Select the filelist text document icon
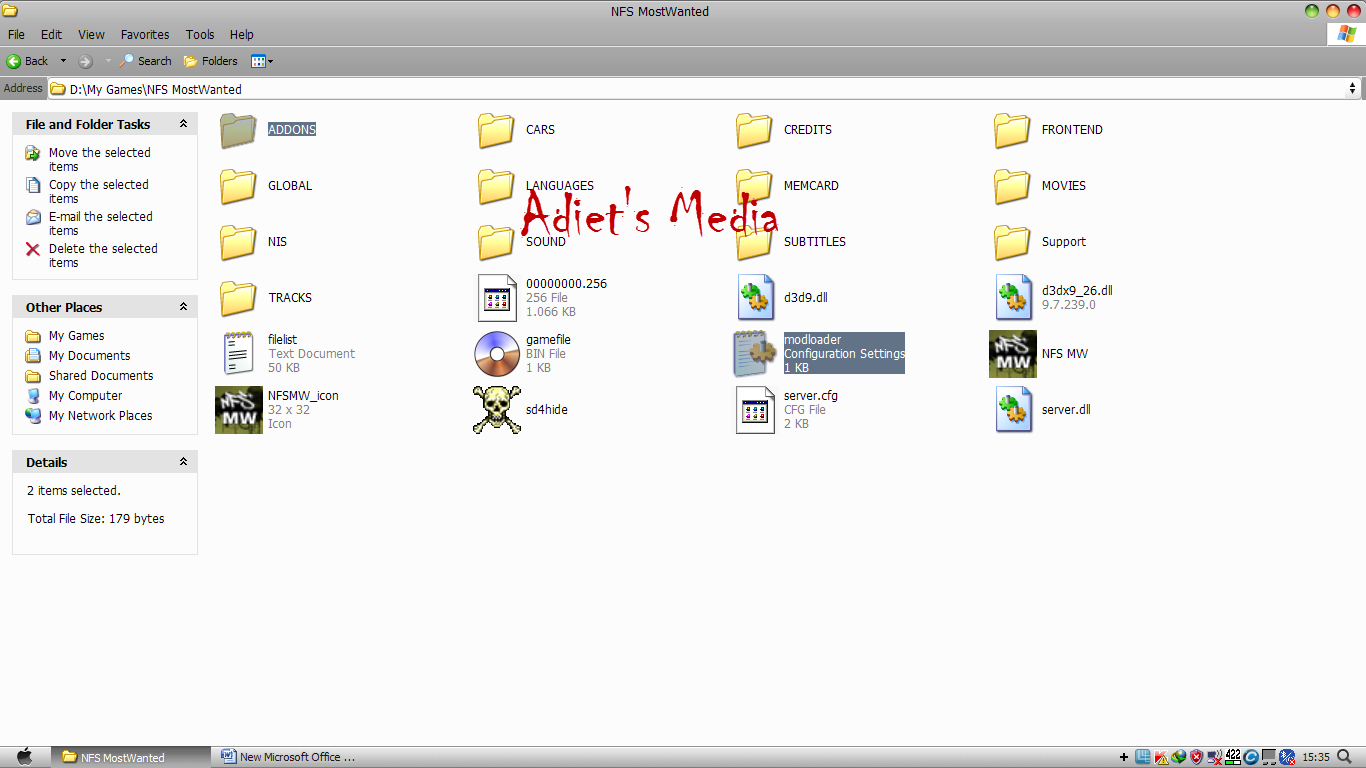Image resolution: width=1366 pixels, height=768 pixels. [238, 354]
